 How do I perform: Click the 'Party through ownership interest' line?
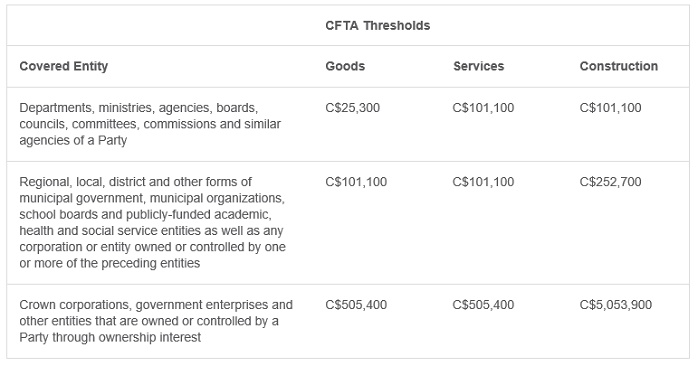tap(110, 338)
